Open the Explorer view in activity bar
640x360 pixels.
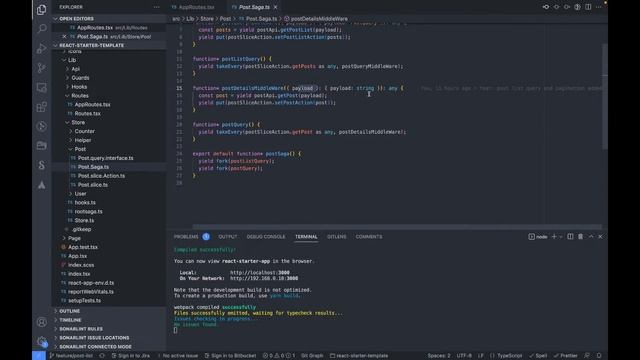(x=42, y=9)
